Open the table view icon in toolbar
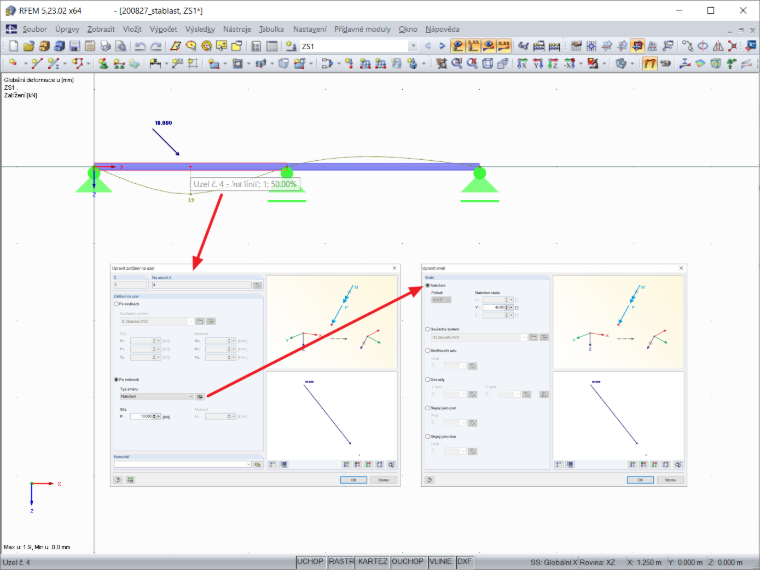 point(272,46)
